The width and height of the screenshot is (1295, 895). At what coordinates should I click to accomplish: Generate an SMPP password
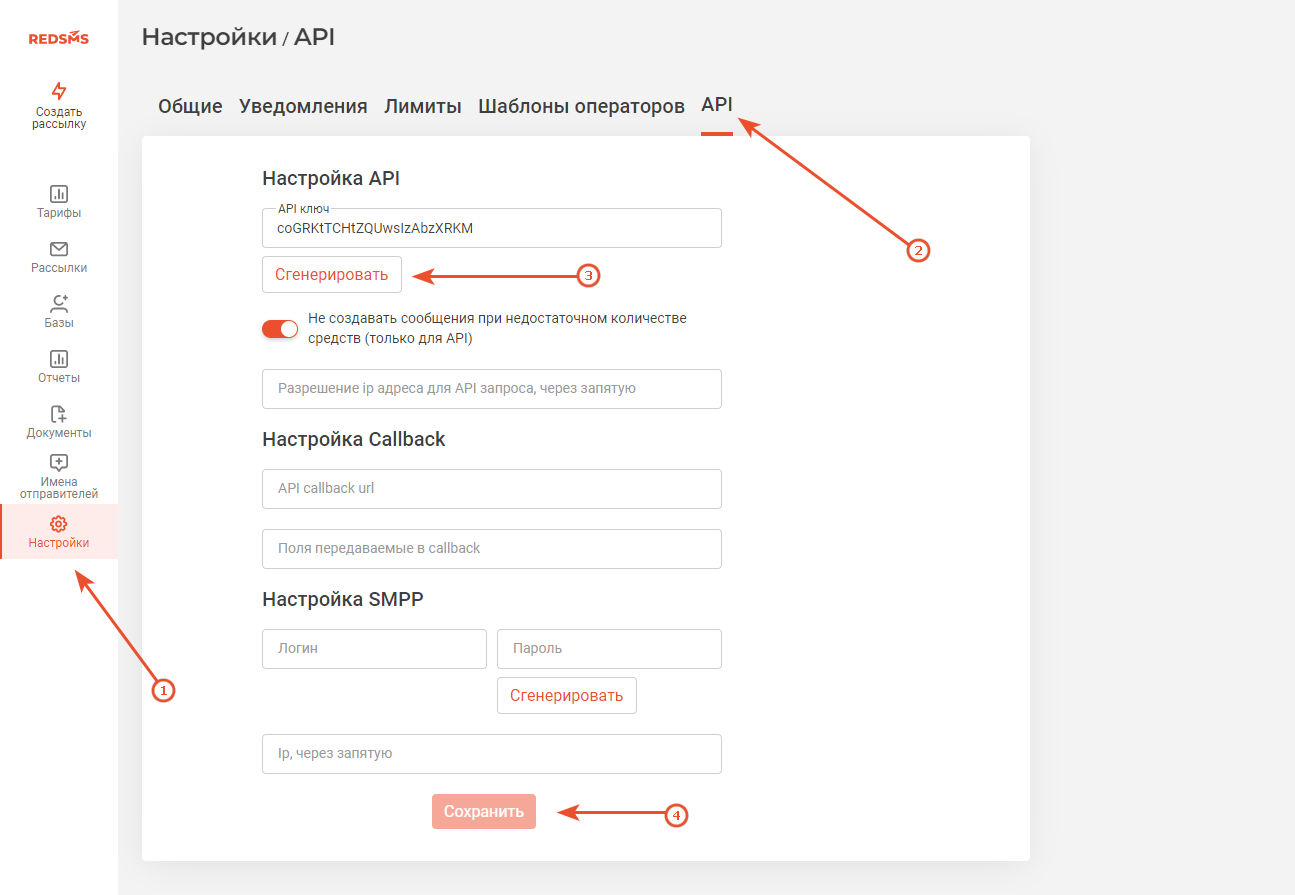tap(567, 696)
